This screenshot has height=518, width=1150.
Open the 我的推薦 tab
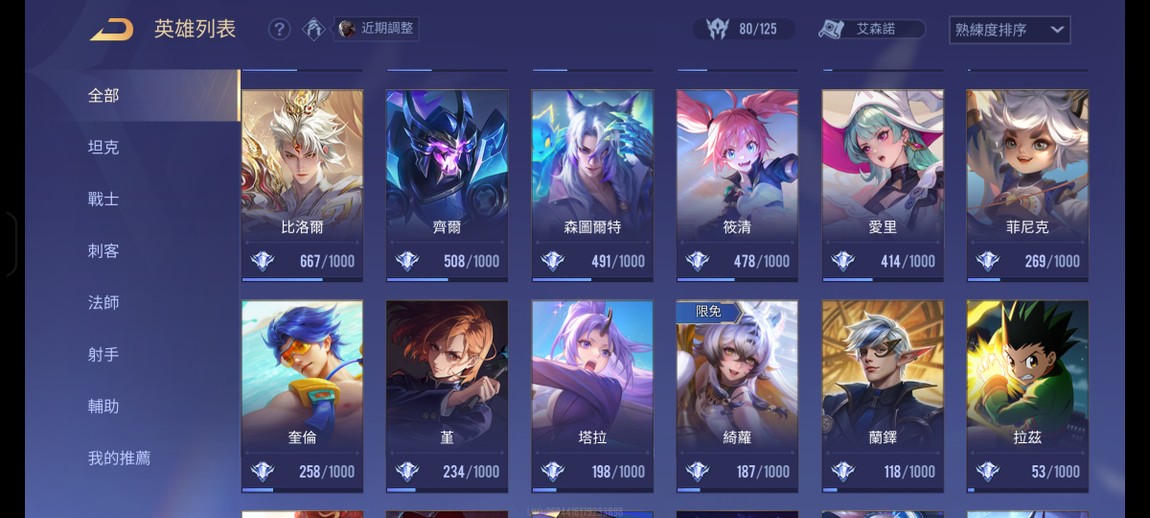(x=120, y=458)
